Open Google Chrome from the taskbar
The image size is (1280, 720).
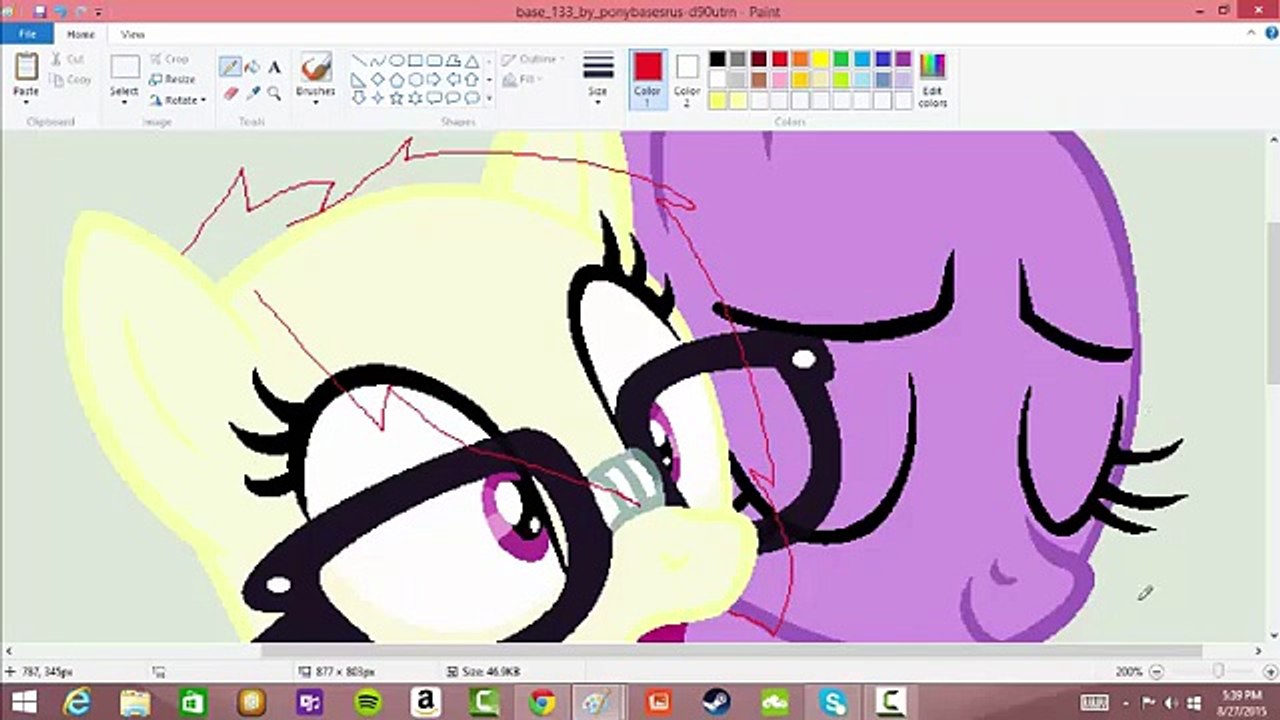[542, 702]
